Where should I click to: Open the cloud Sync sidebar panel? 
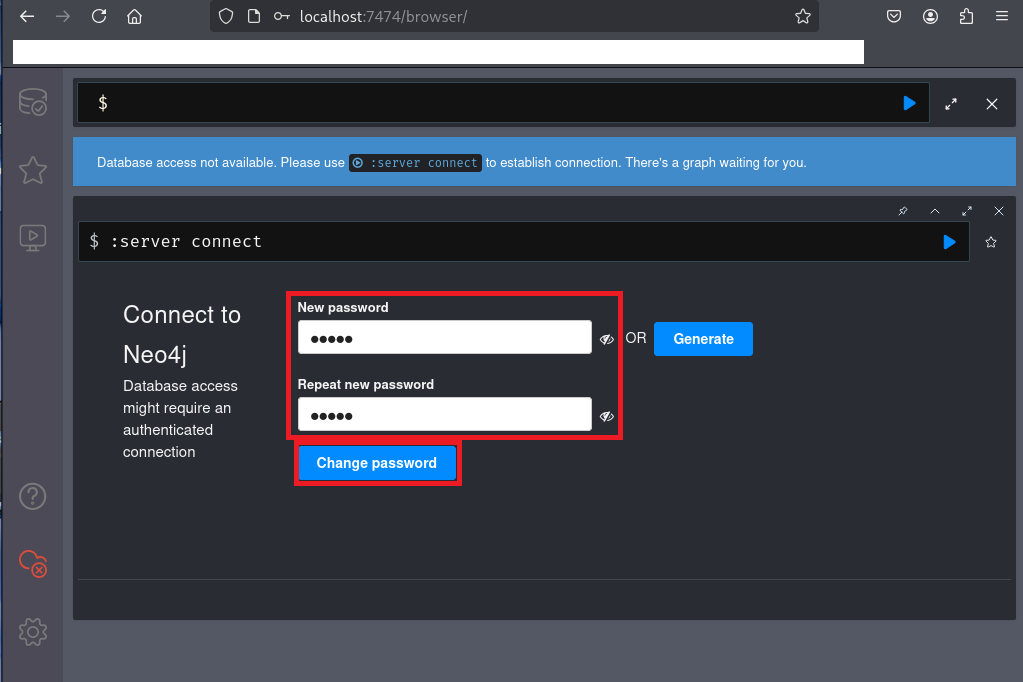[x=32, y=563]
